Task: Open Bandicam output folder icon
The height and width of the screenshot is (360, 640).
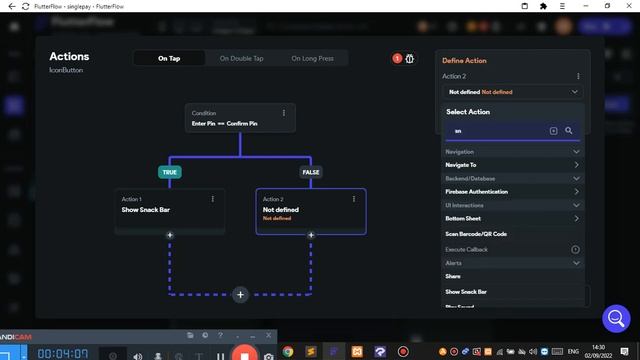Action: [190, 335]
